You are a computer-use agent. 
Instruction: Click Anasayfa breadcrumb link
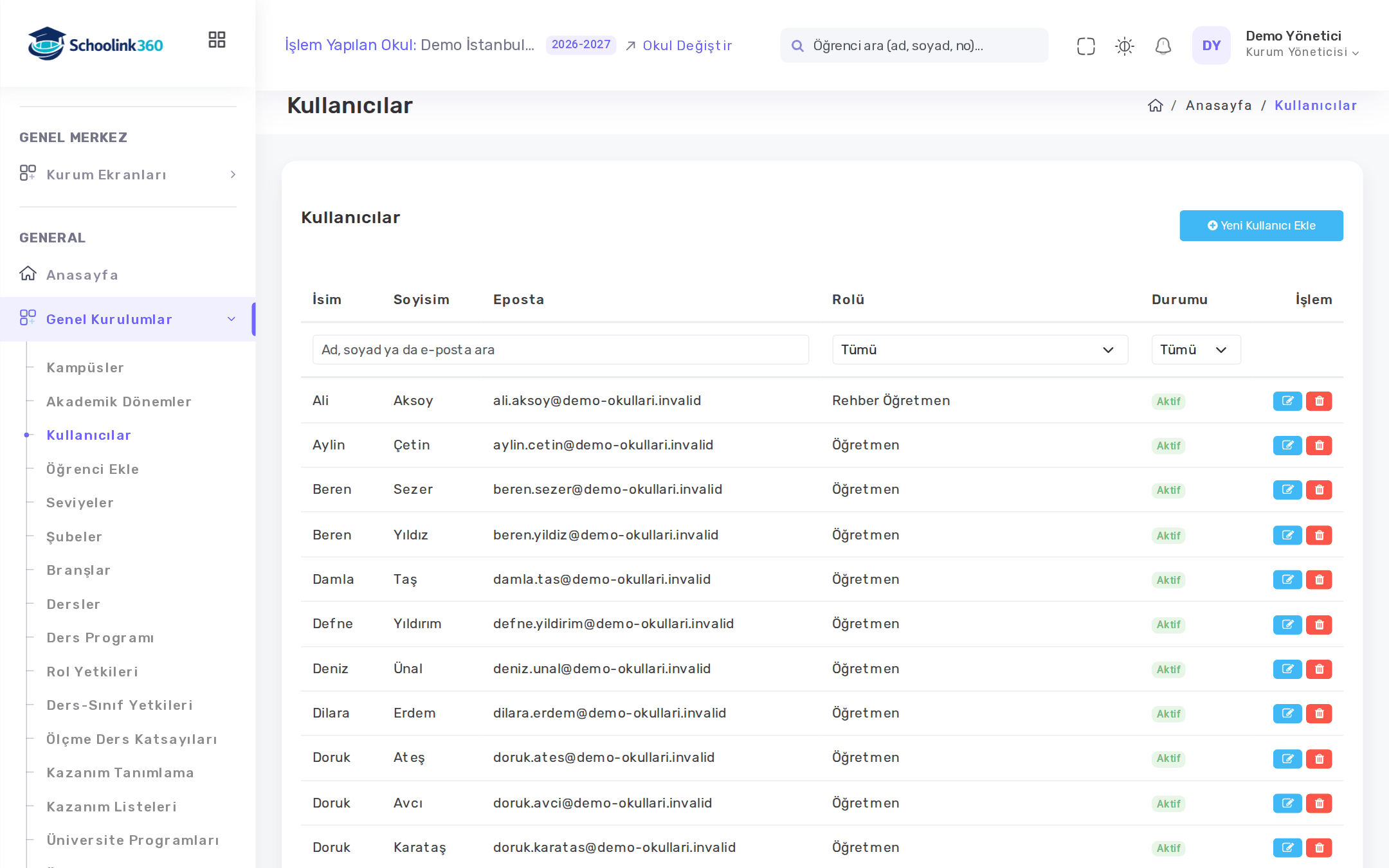click(1219, 105)
